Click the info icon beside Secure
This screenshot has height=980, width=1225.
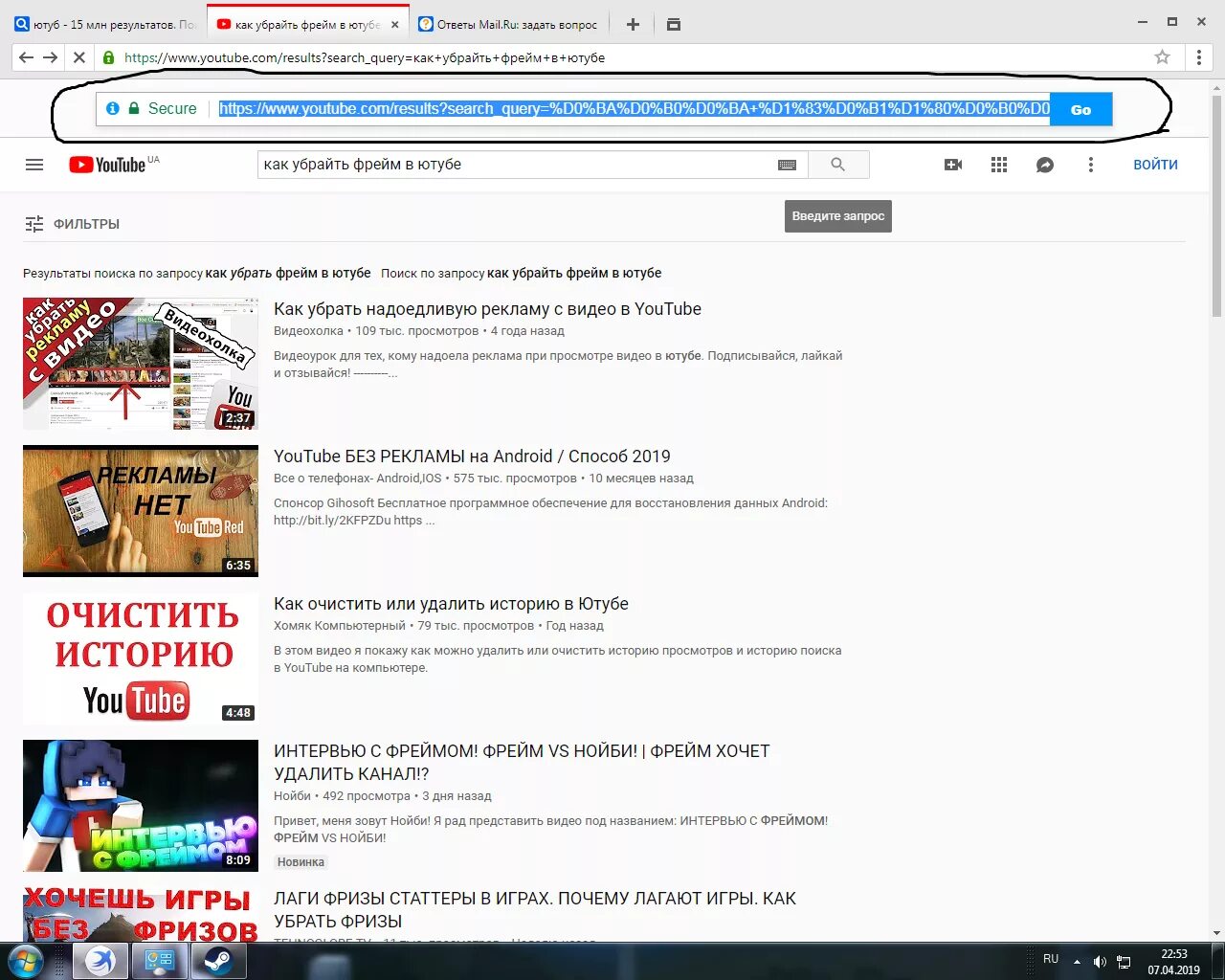(113, 108)
